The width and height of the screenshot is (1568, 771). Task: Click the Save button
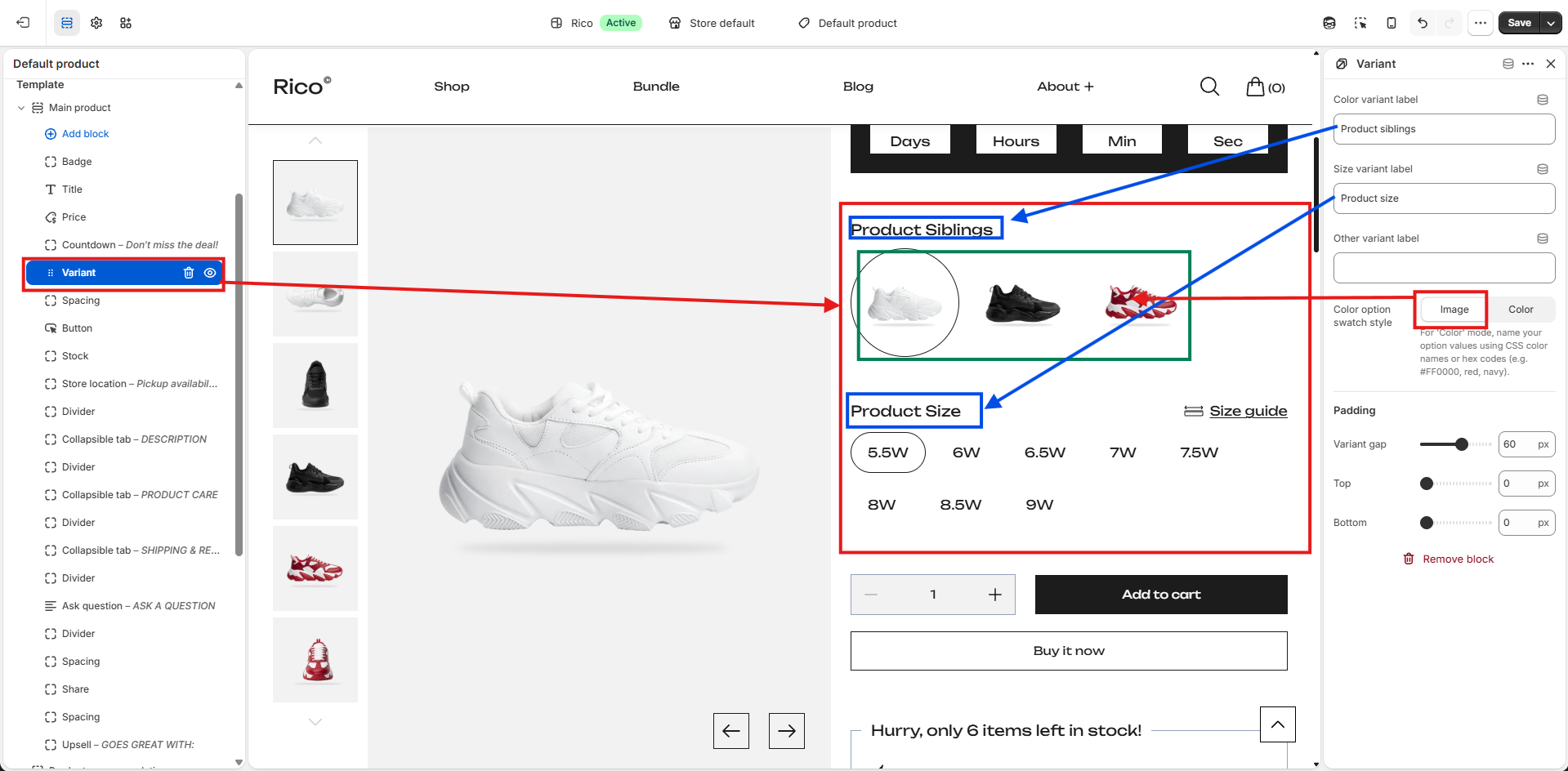pos(1519,23)
